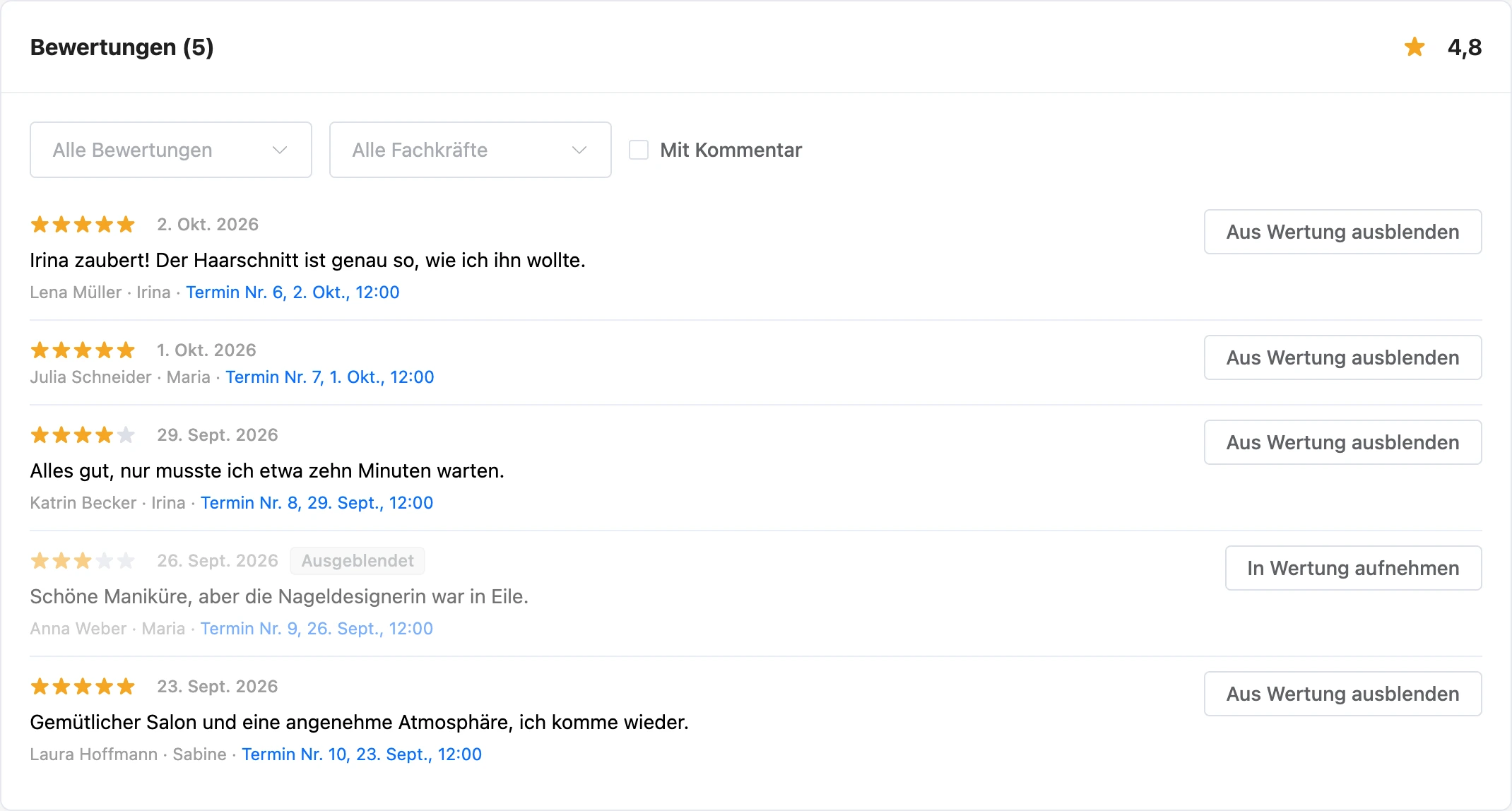Image resolution: width=1512 pixels, height=811 pixels.
Task: Open link Termin Nr. 6, 2. Okt.
Action: 293,292
